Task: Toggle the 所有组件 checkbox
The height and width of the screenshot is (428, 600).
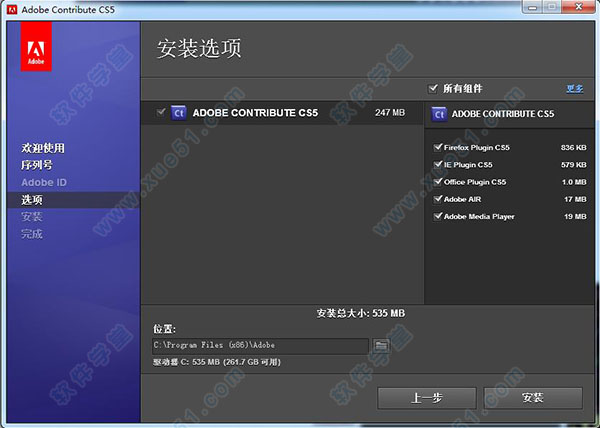Action: click(432, 89)
